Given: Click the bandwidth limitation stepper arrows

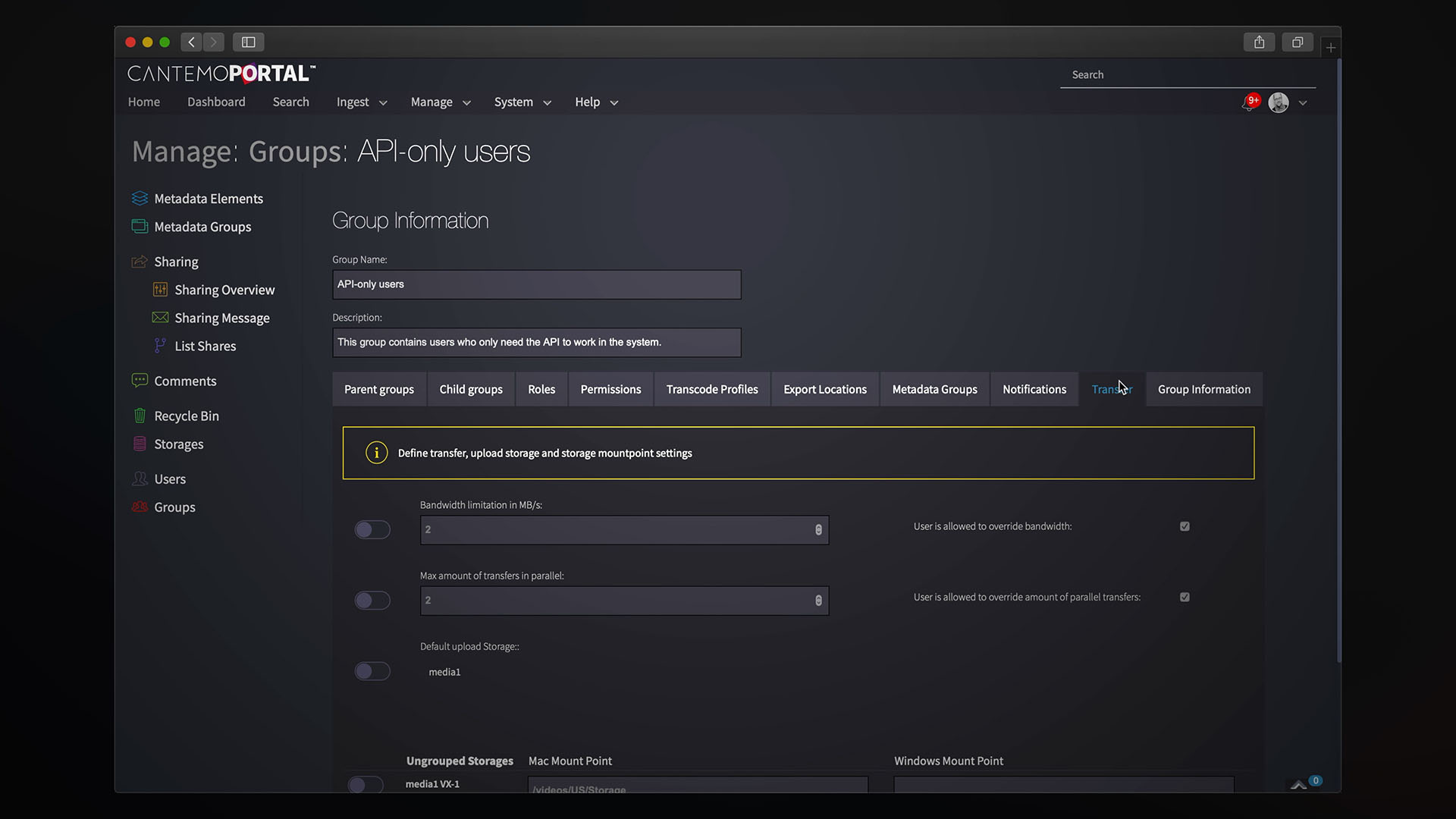Looking at the screenshot, I should click(x=818, y=530).
